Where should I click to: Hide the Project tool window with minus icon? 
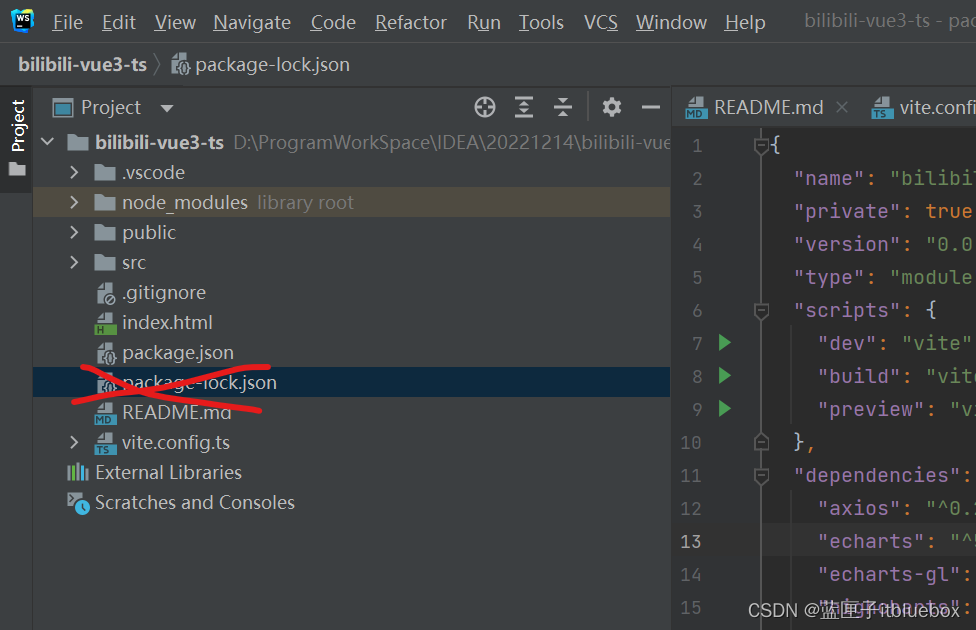point(651,108)
